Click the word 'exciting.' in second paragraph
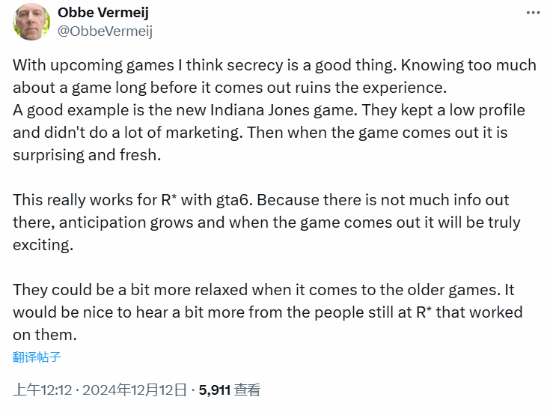The height and width of the screenshot is (412, 550). 43,245
